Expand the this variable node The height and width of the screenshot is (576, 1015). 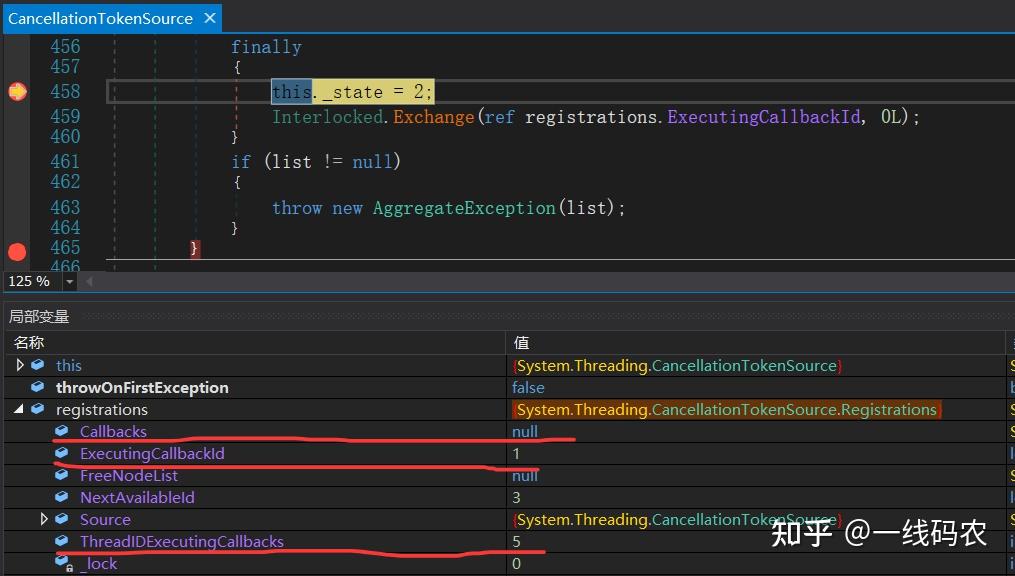[20, 365]
